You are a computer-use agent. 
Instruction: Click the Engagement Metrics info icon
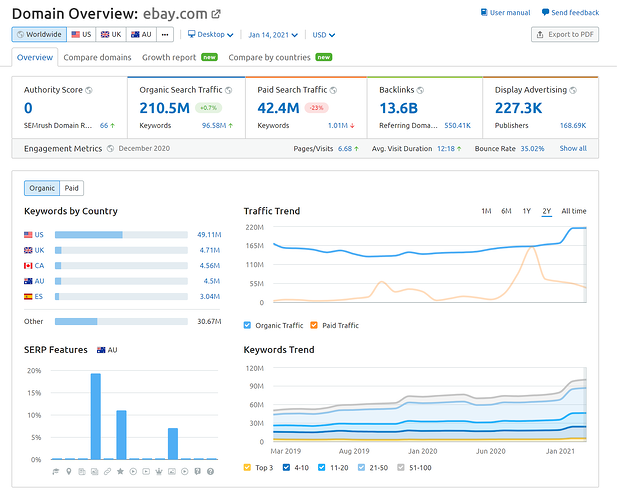pyautogui.click(x=110, y=148)
